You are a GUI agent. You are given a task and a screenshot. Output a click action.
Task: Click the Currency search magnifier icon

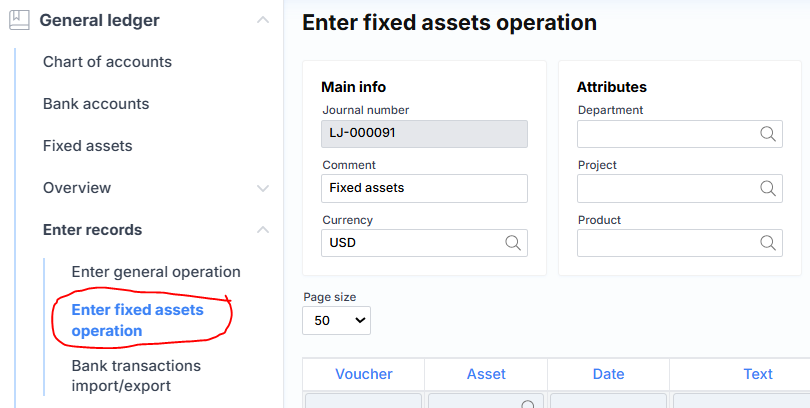point(513,242)
